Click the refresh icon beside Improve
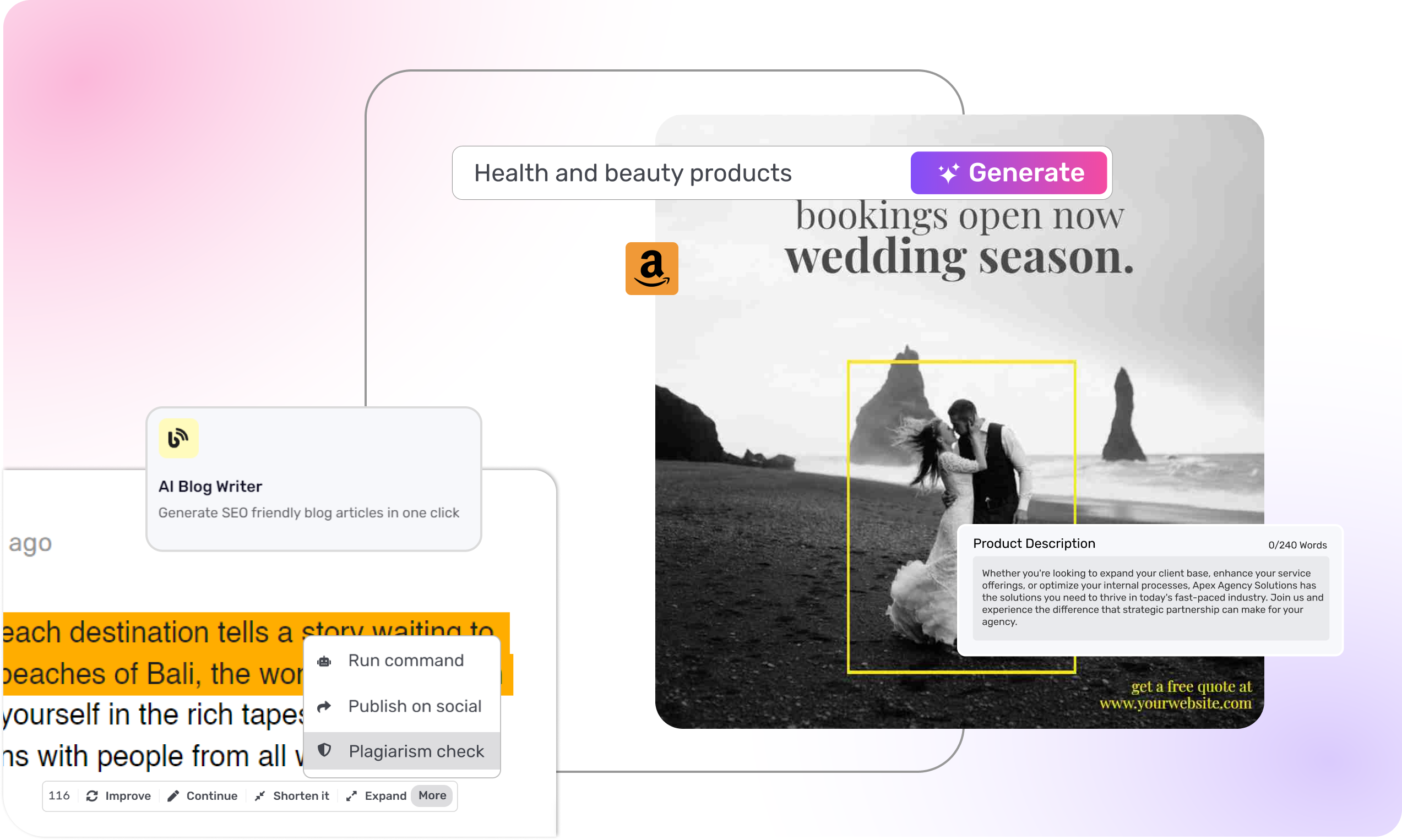Image resolution: width=1402 pixels, height=840 pixels. [x=93, y=795]
